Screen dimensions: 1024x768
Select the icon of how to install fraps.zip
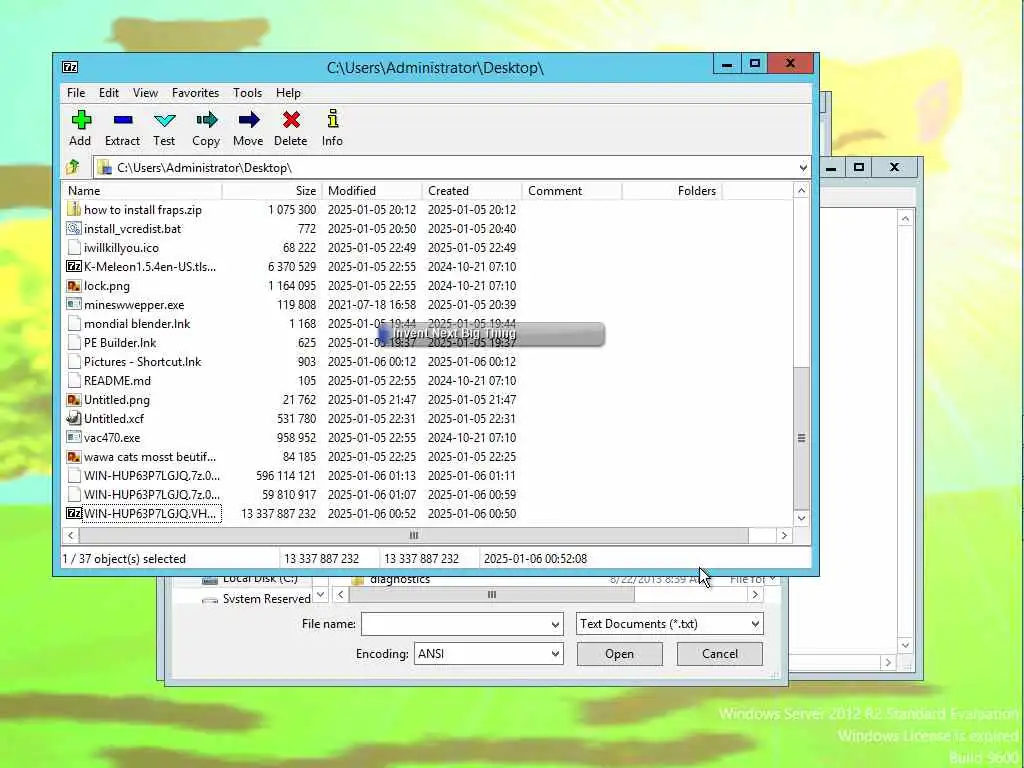point(74,209)
